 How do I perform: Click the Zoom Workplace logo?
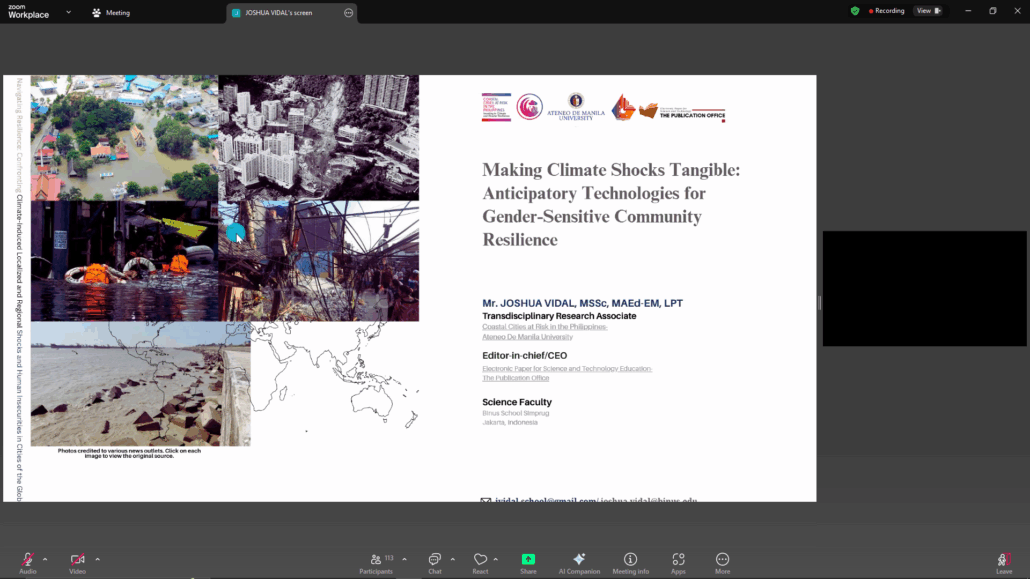tap(28, 11)
